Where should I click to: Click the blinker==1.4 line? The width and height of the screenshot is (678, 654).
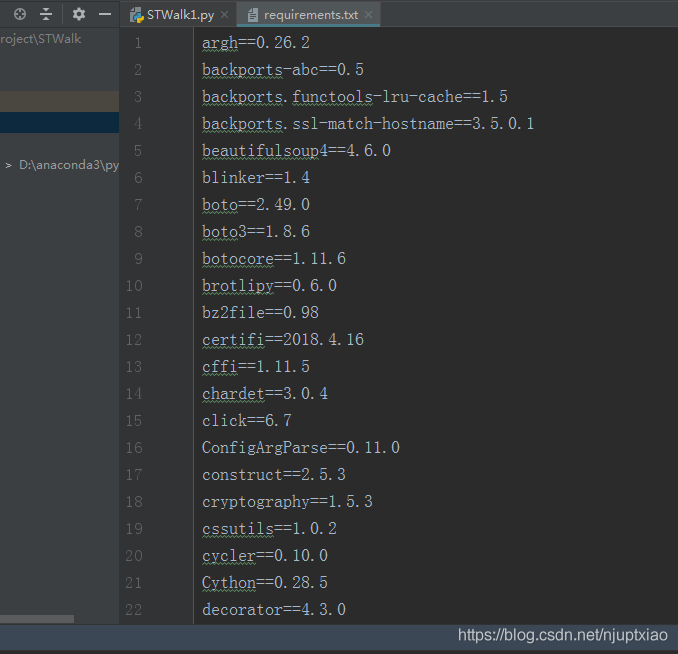pyautogui.click(x=256, y=178)
